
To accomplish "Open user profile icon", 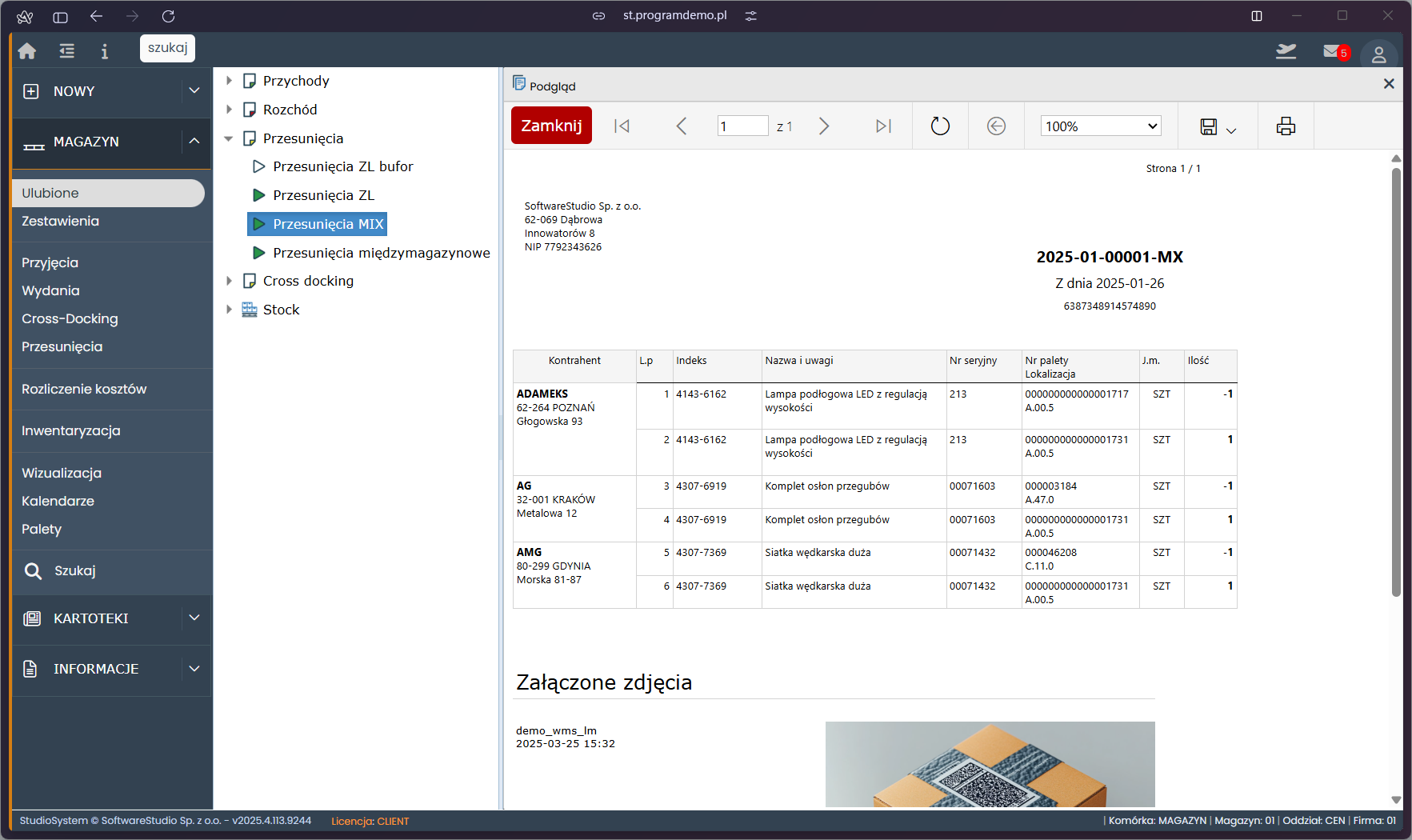I will pyautogui.click(x=1378, y=54).
